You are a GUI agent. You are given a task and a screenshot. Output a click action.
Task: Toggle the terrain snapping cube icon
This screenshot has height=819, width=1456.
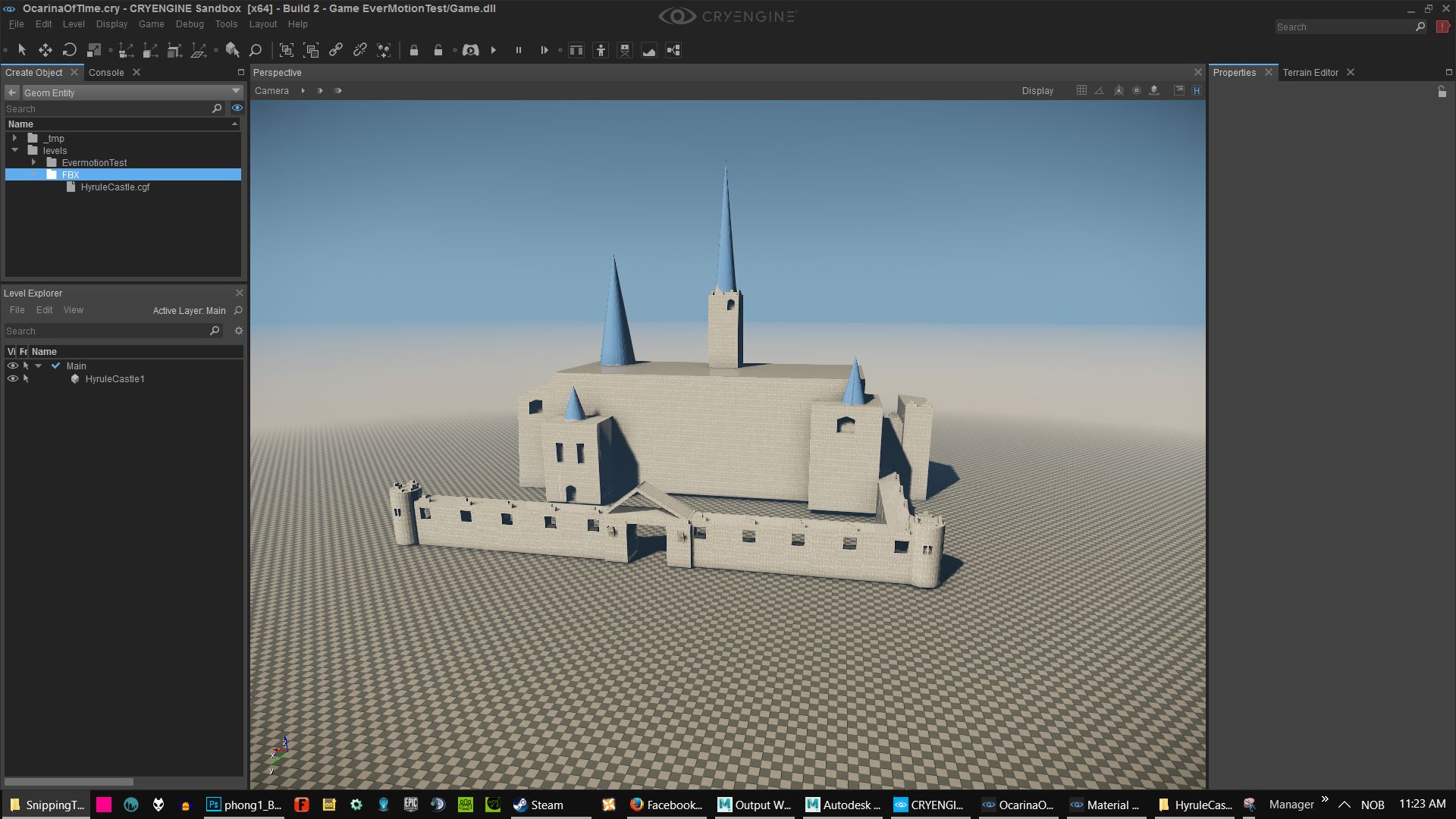1154,90
